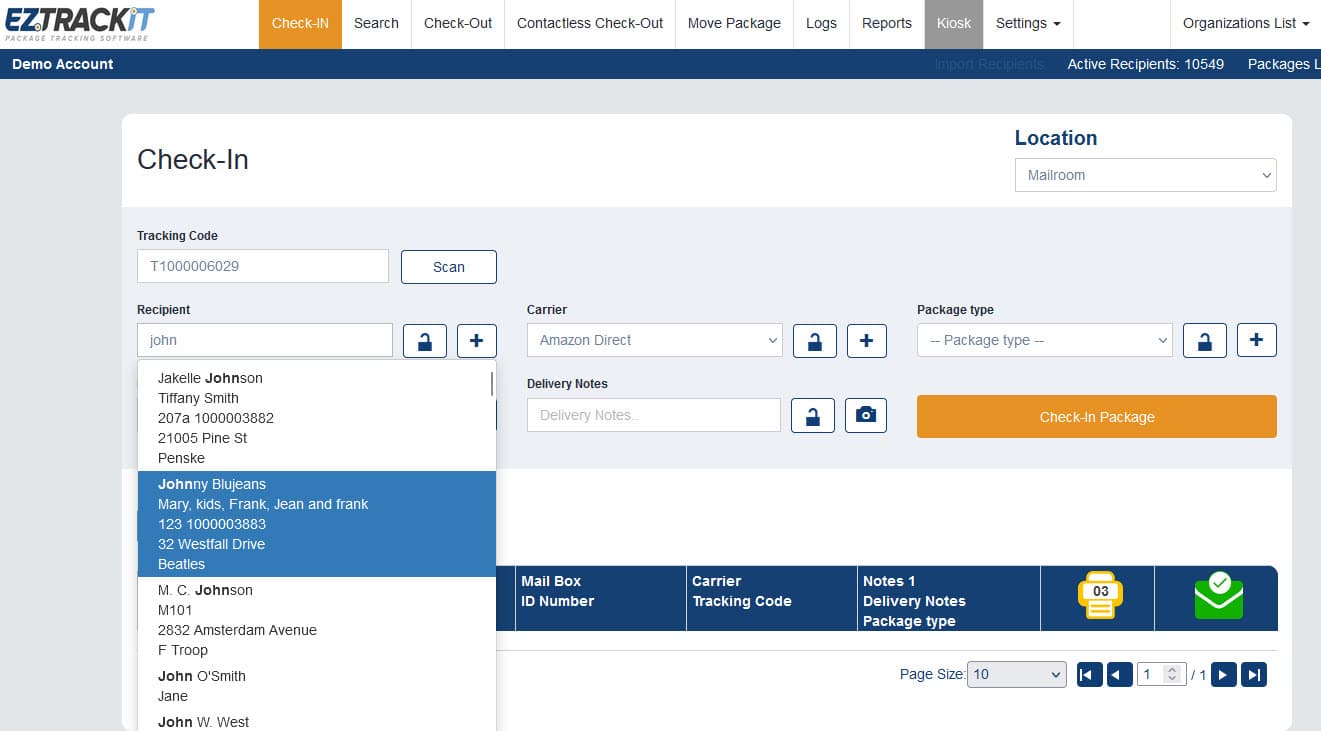Click the yellow printer icon in table header
1321x731 pixels.
pos(1100,595)
